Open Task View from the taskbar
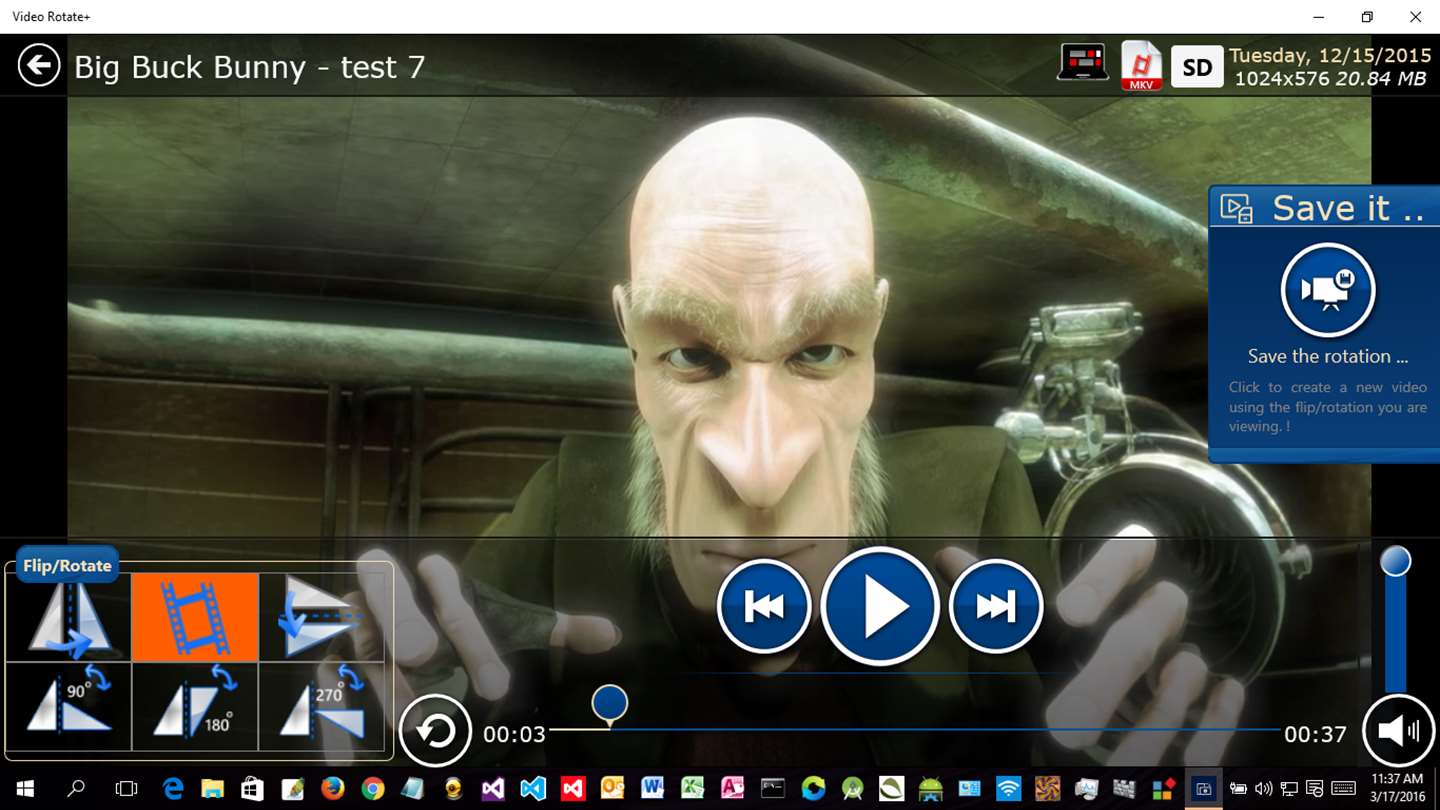1440x810 pixels. click(126, 789)
